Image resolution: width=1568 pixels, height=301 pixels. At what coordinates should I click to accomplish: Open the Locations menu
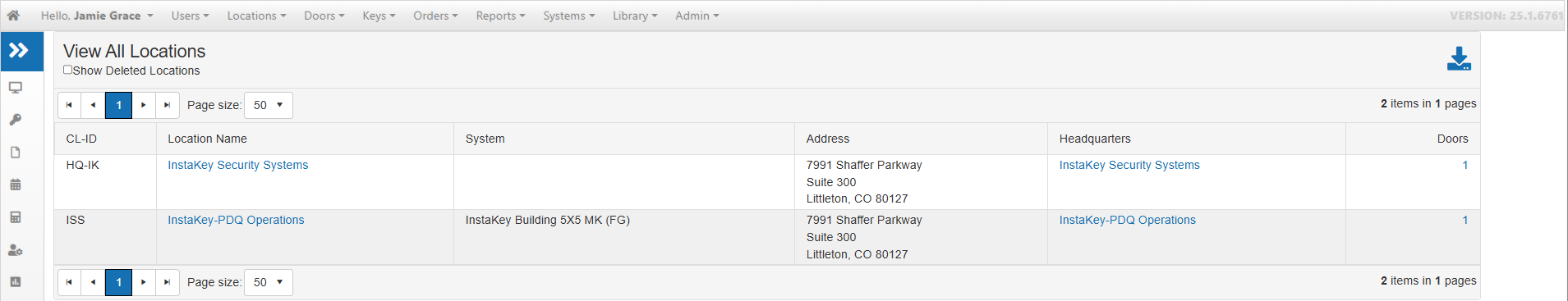click(256, 16)
